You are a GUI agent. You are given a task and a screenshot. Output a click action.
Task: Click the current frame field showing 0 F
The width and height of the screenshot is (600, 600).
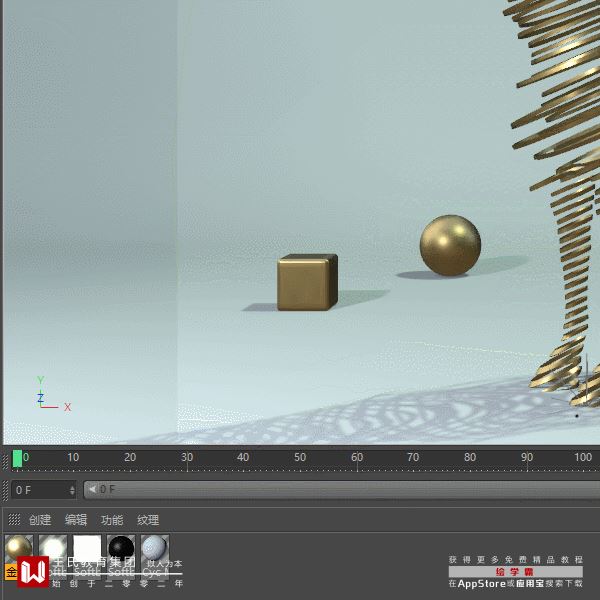43,490
